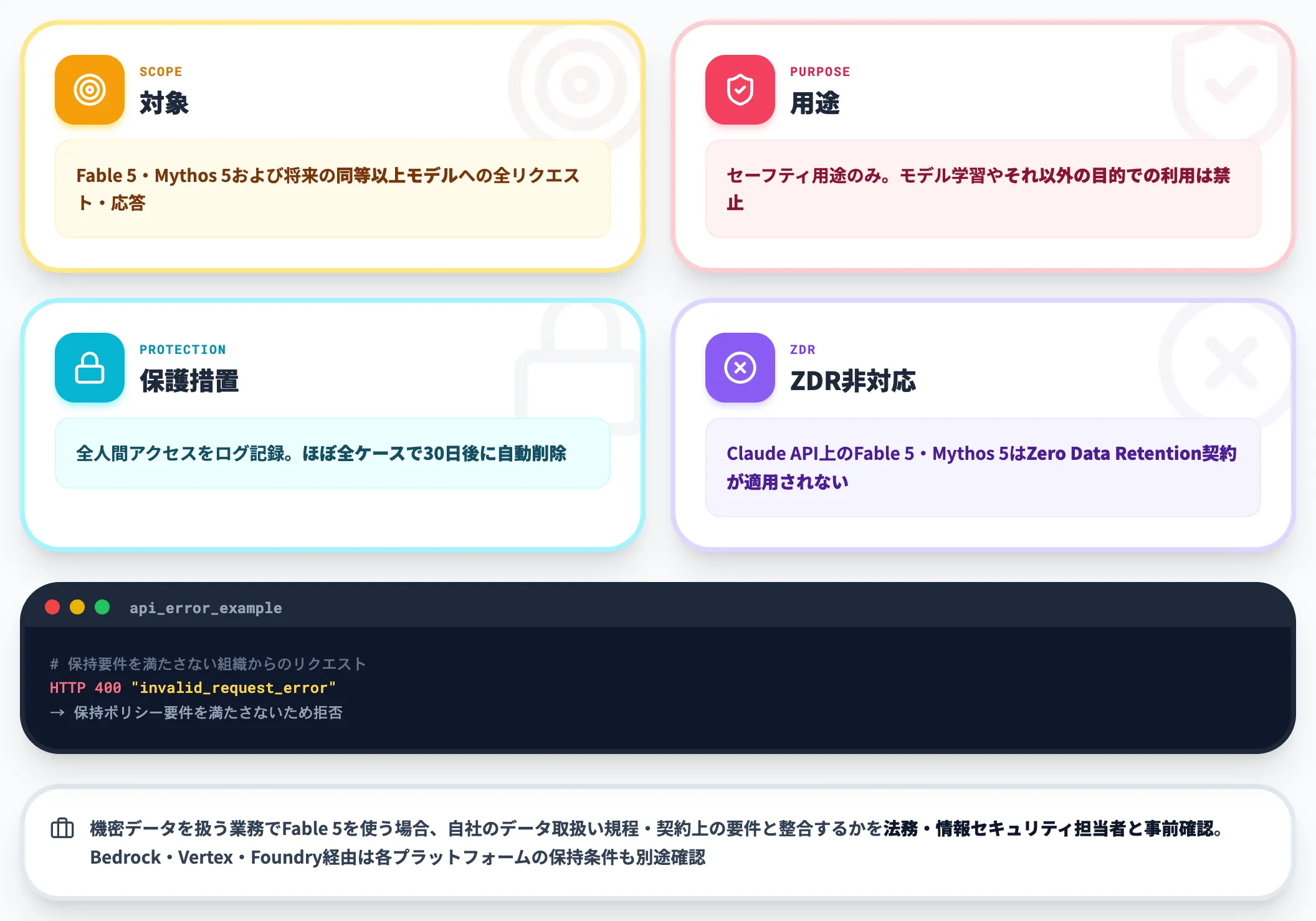Click the 全人間アクセスをログ記録 description box
Screen dimensions: 1316x921
click(x=333, y=453)
